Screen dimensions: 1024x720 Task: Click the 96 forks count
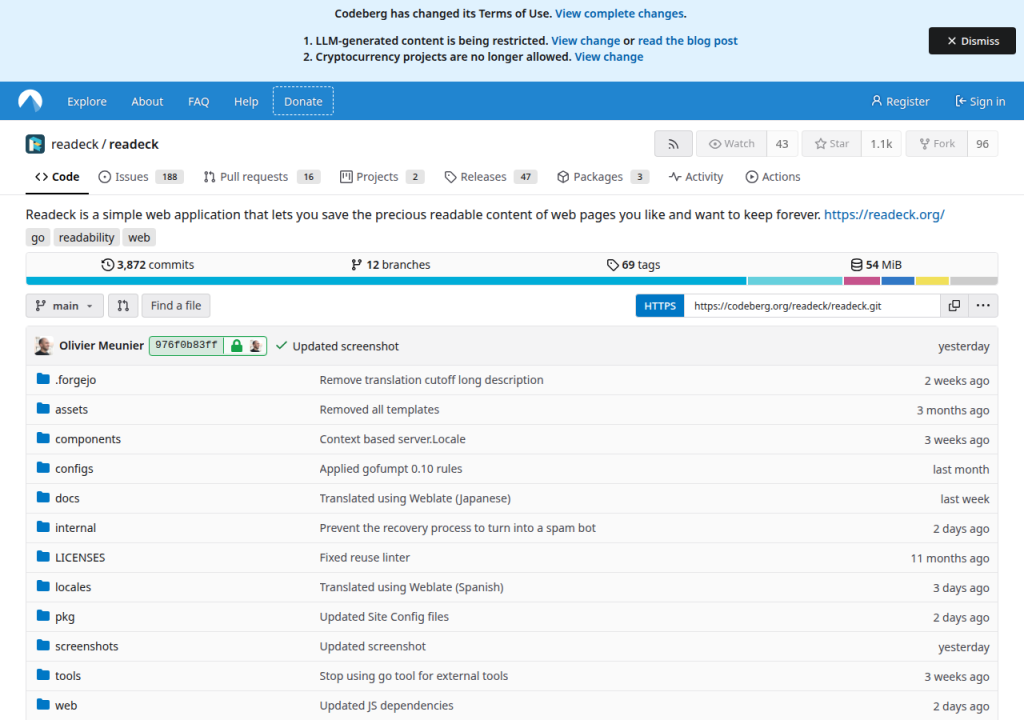982,144
